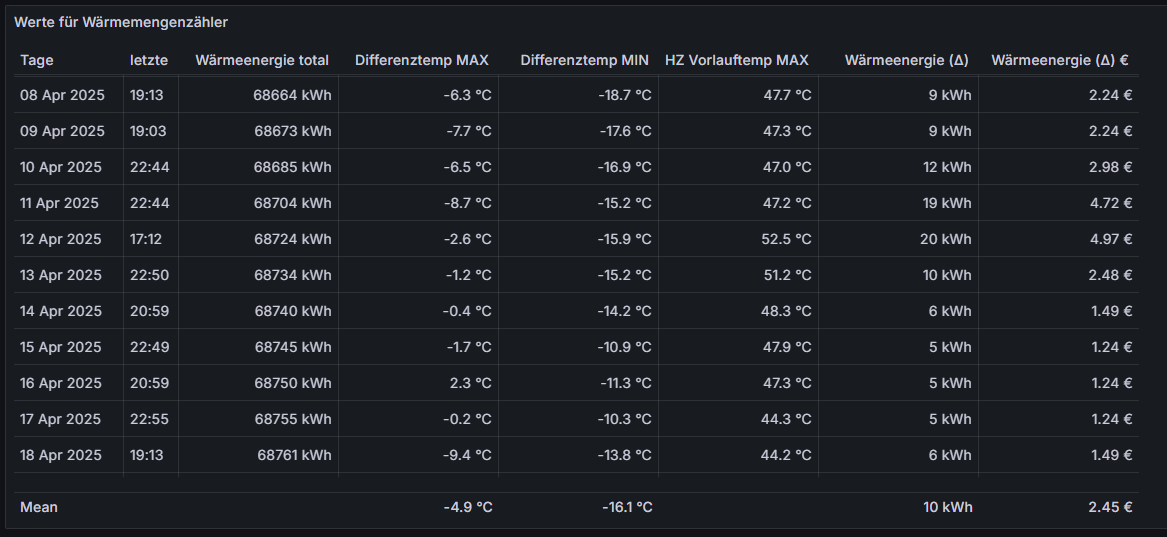Screen dimensions: 1167x537
Task: Sort by the Differenztemp MAX column header
Action: click(x=422, y=60)
